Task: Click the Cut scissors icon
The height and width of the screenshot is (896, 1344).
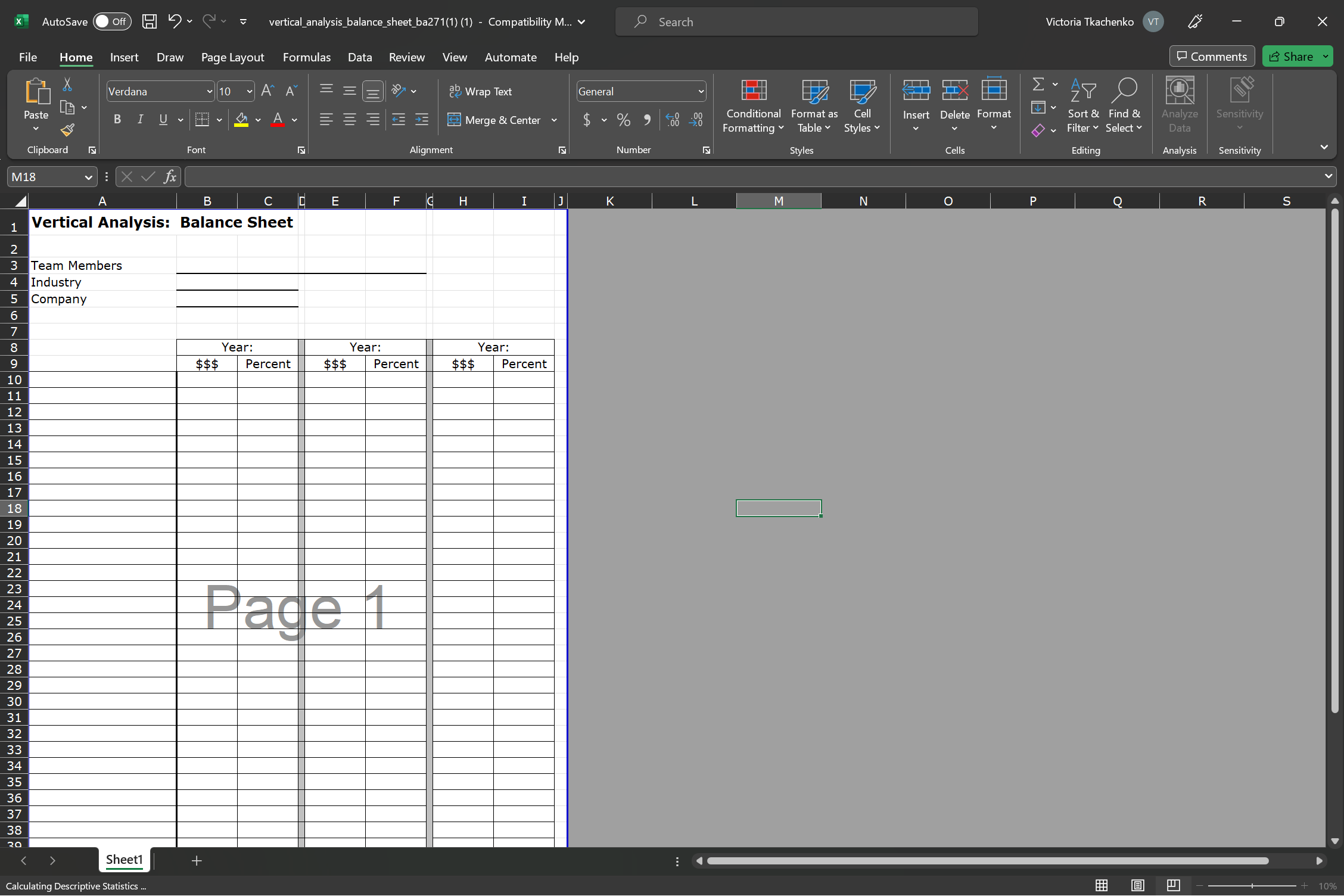Action: click(x=67, y=85)
